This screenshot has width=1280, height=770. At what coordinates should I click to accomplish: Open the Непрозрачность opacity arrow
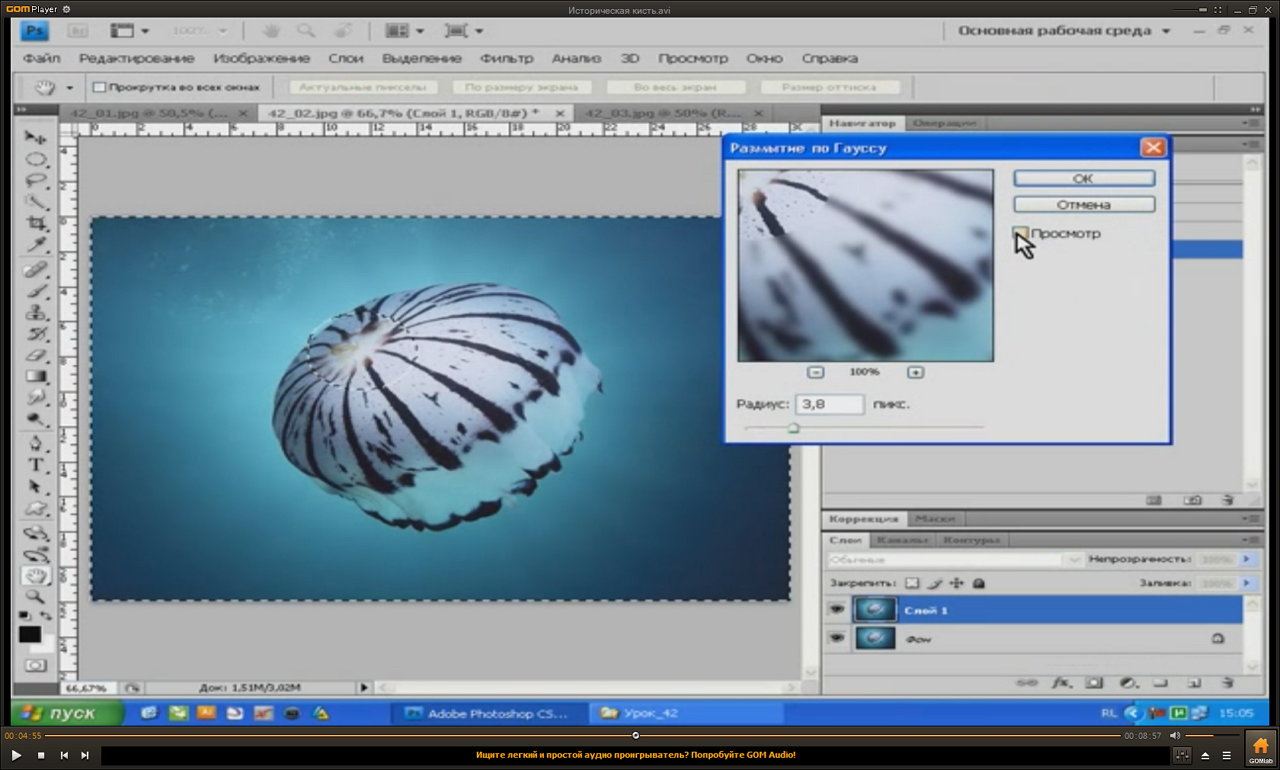click(x=1246, y=560)
